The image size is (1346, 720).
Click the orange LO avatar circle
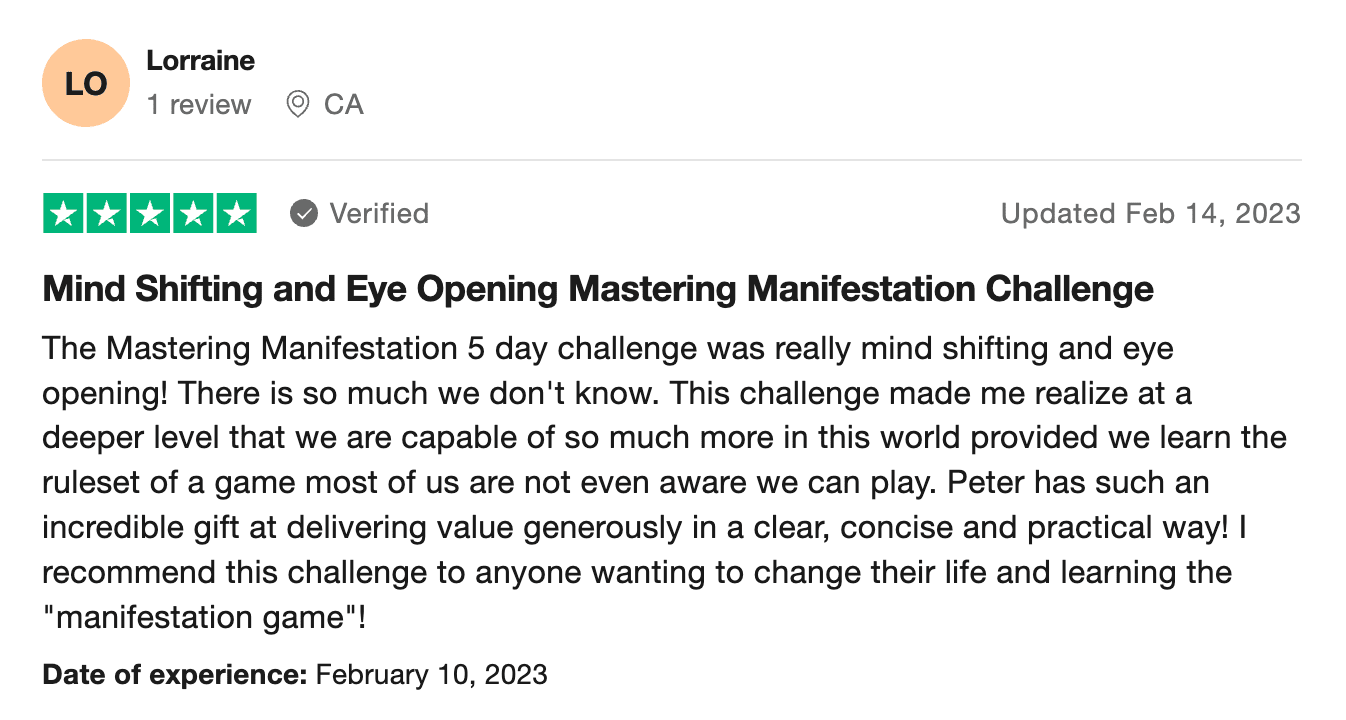86,83
